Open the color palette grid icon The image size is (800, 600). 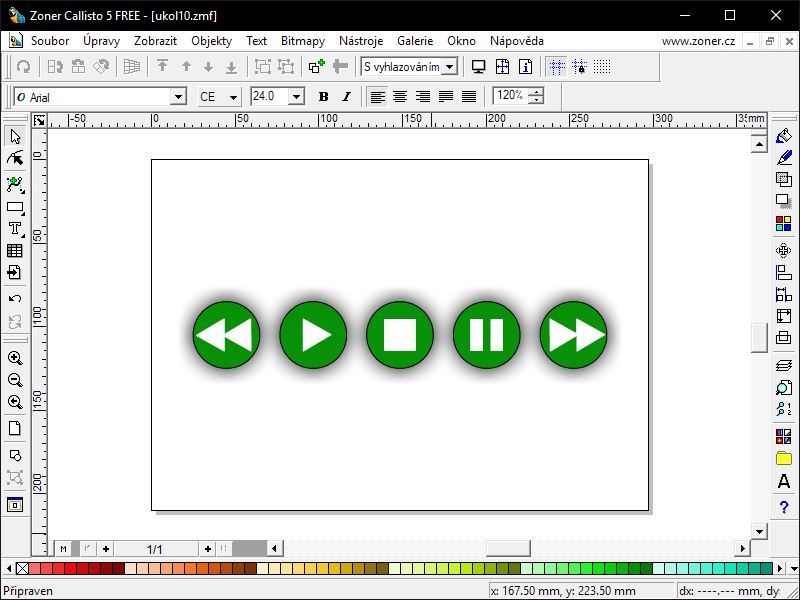(784, 223)
